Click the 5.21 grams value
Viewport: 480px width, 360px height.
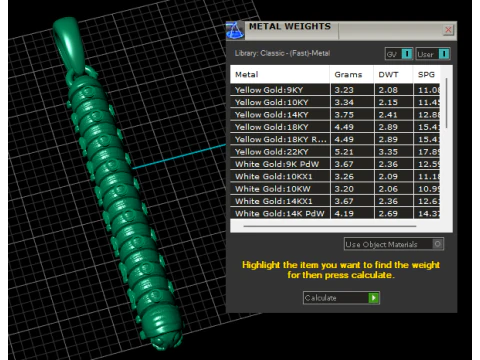pos(344,152)
